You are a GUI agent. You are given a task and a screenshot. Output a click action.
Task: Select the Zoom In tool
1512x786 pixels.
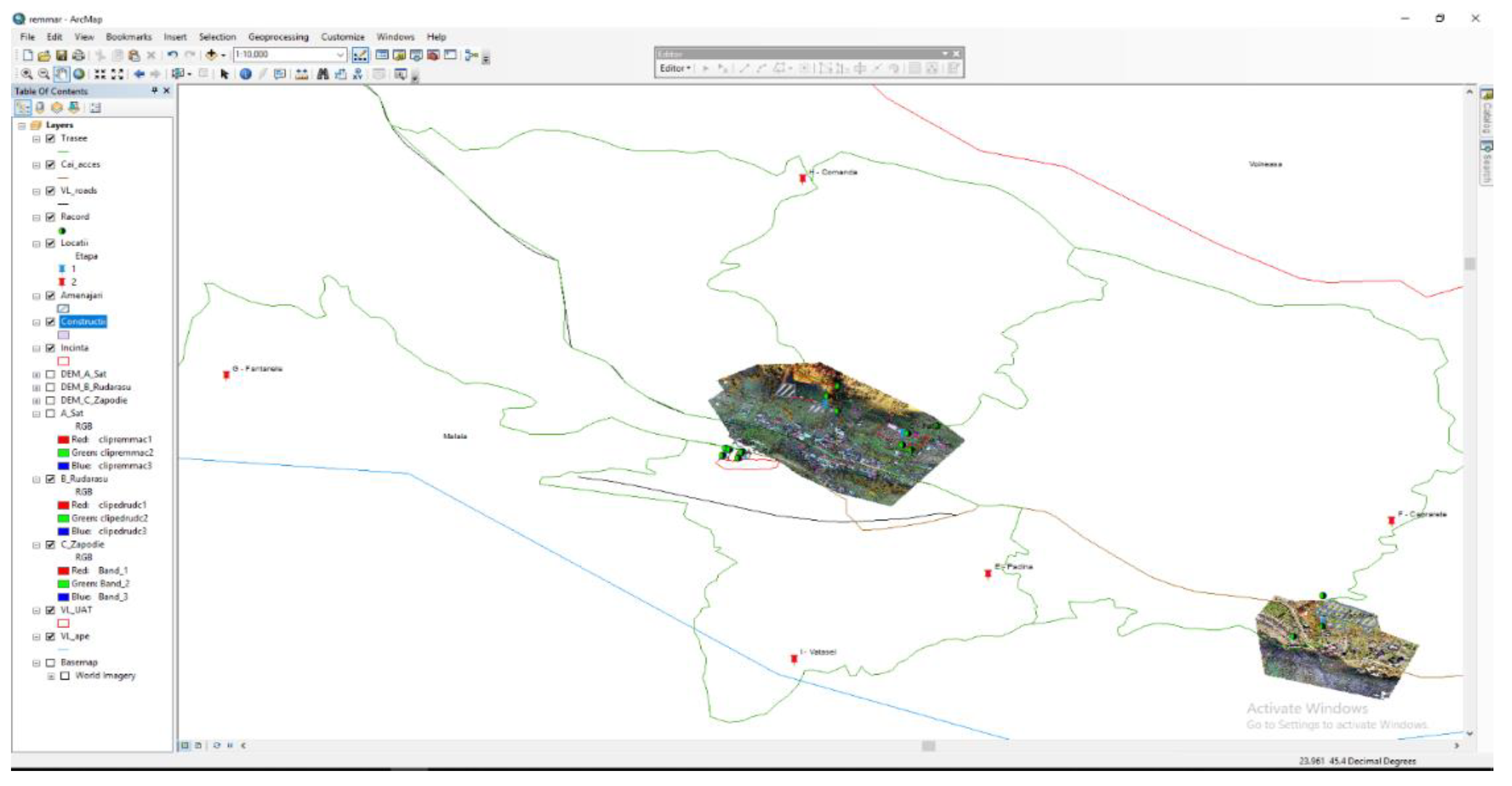coord(27,74)
